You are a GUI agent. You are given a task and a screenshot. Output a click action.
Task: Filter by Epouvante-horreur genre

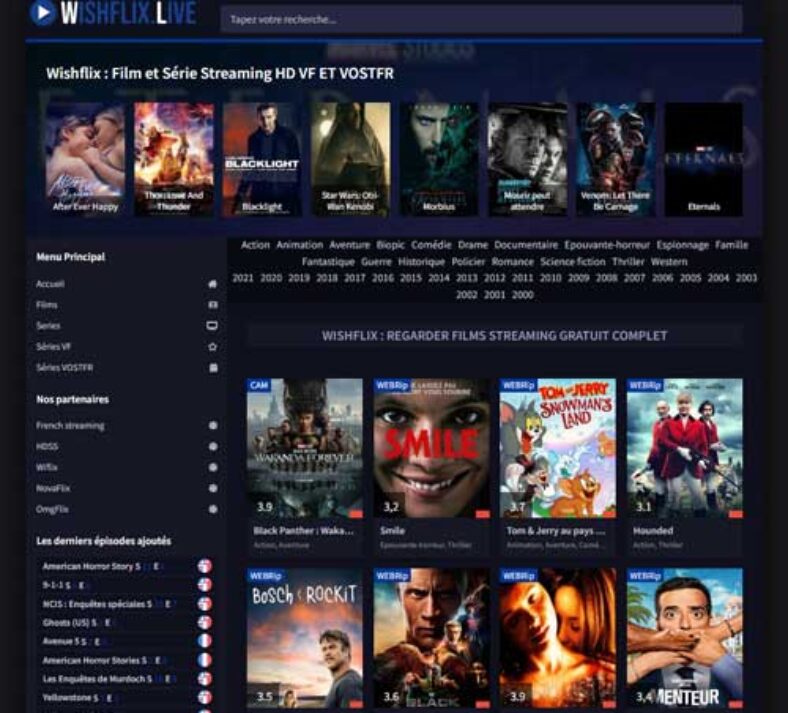[x=607, y=245]
